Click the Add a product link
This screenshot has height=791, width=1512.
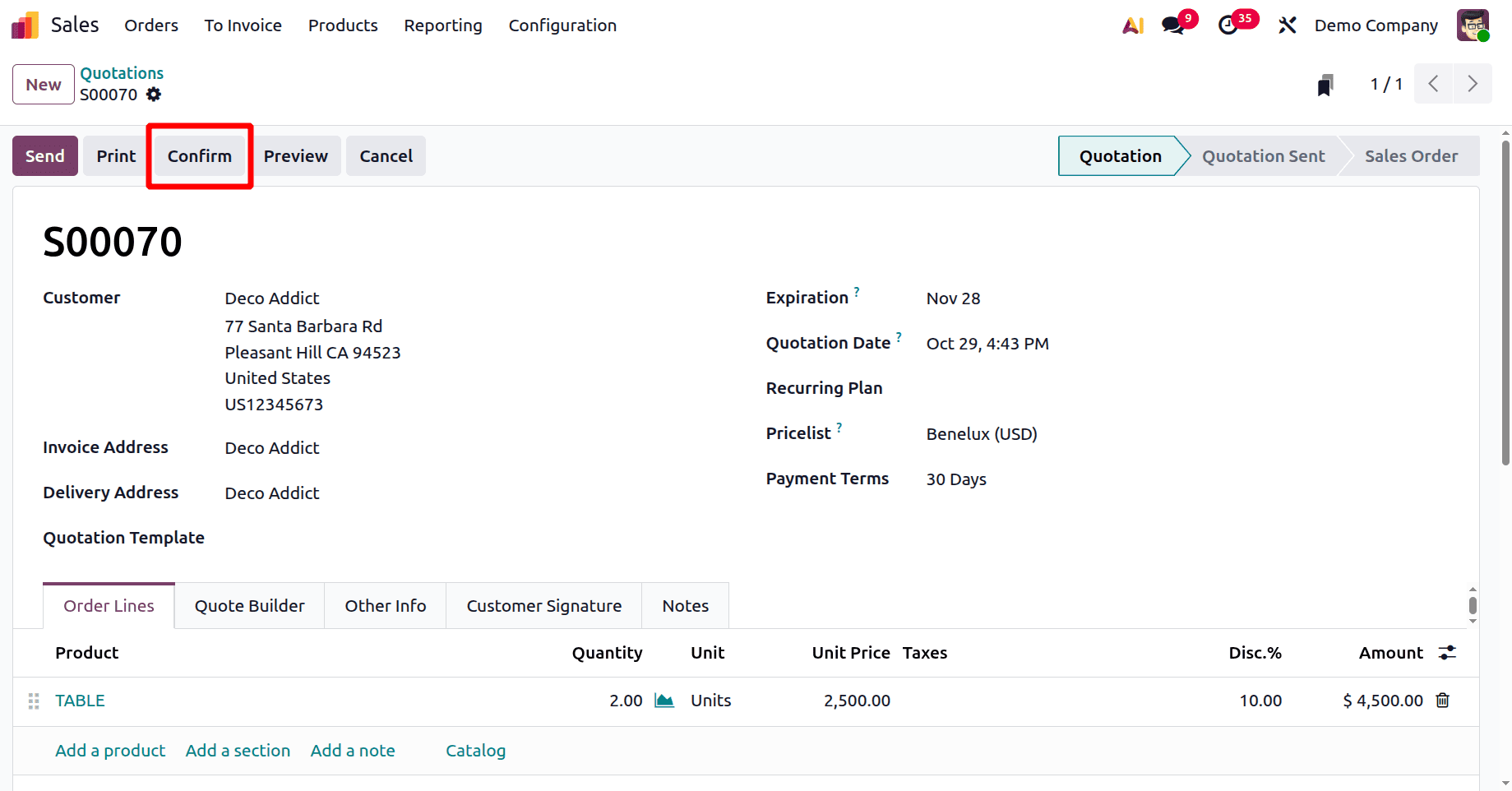(110, 750)
